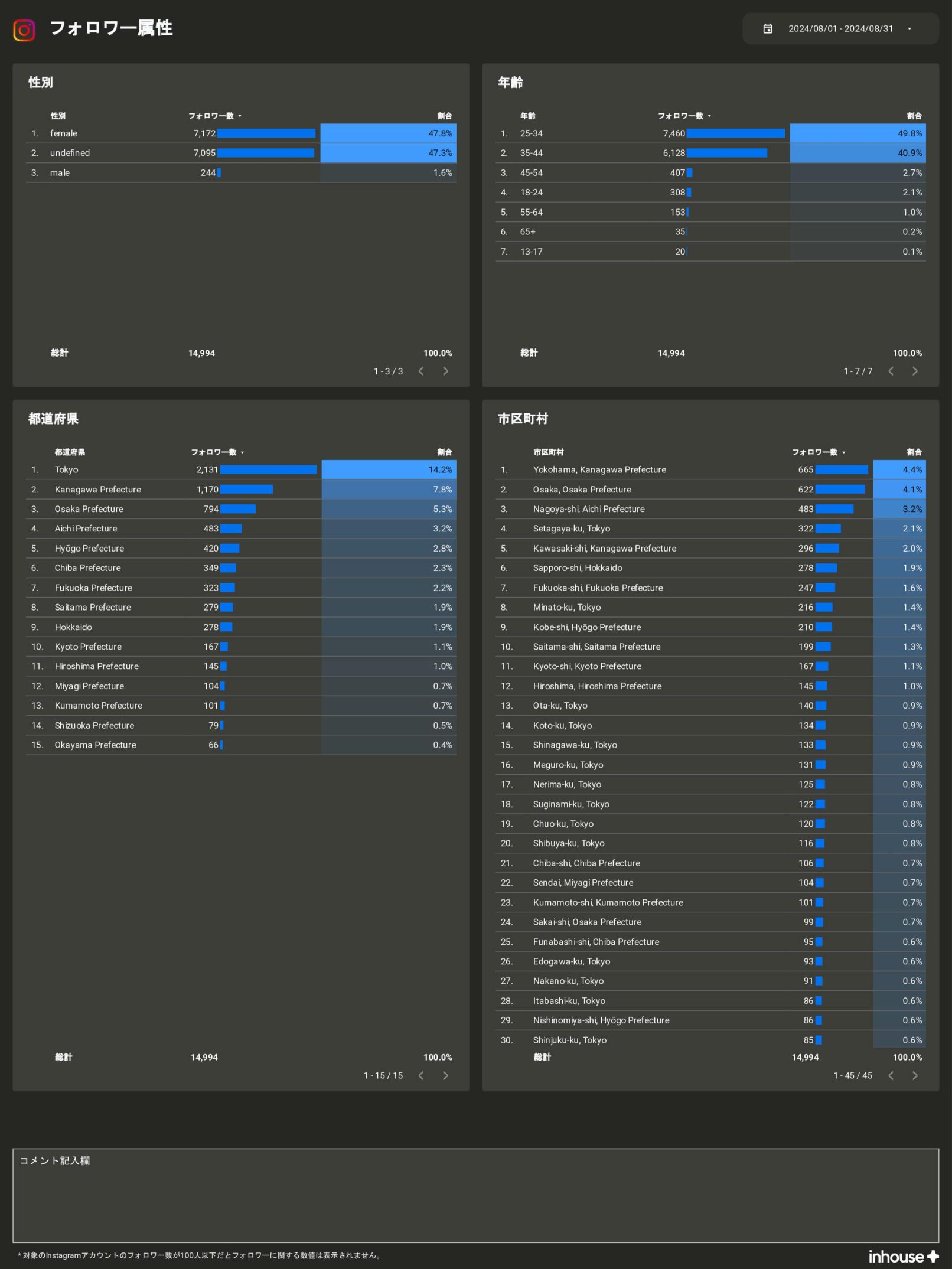
Task: Sort 市区町村 table by フォロワー数 header
Action: point(815,452)
